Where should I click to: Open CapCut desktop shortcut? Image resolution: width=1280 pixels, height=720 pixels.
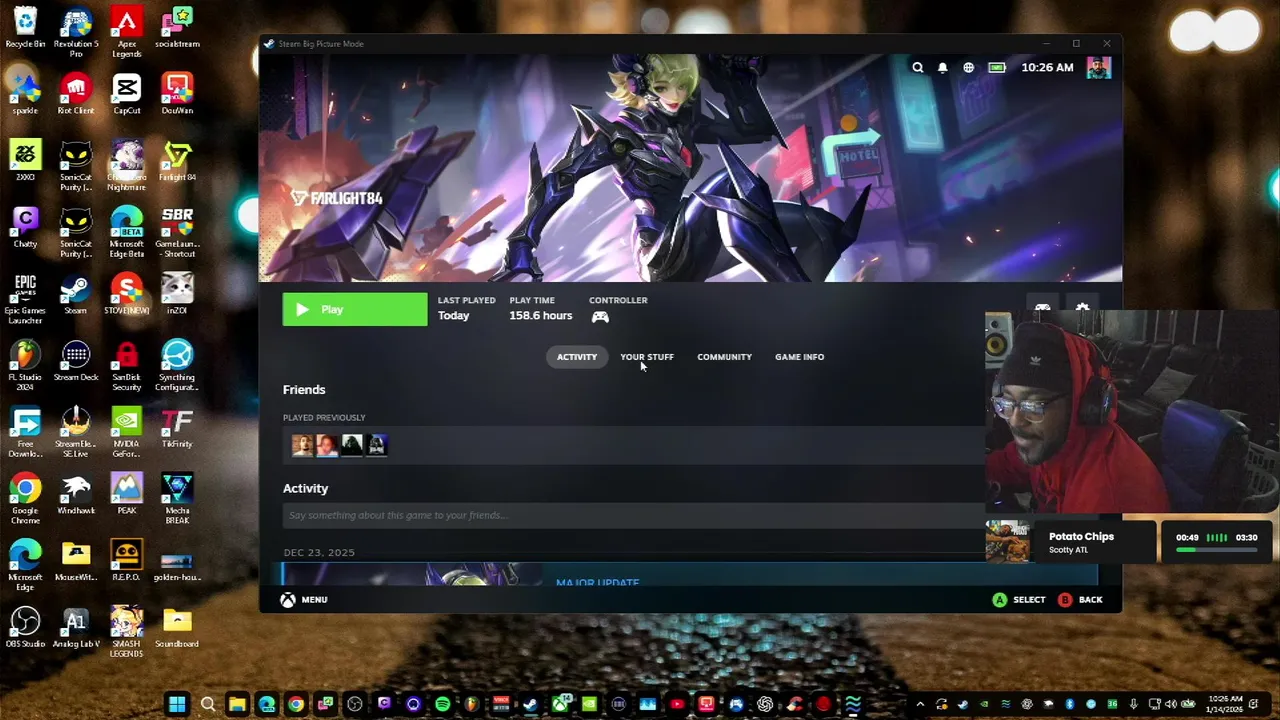127,94
